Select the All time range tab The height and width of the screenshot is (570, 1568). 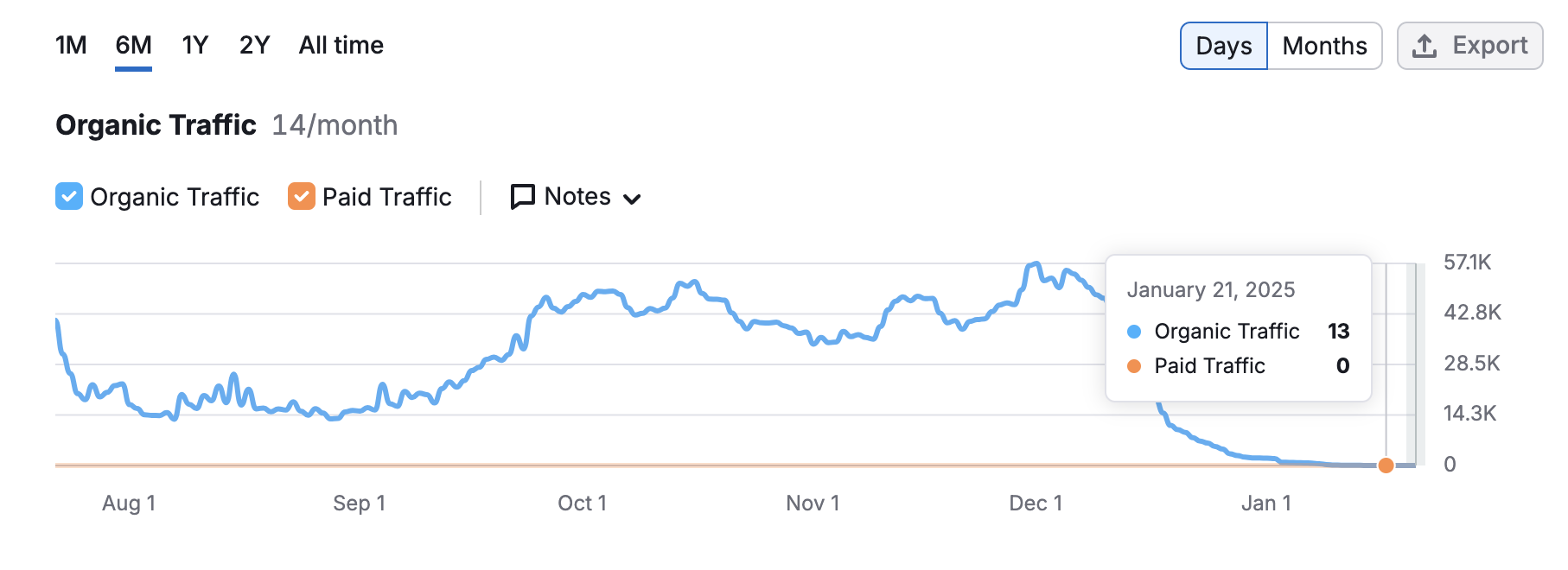(x=341, y=45)
